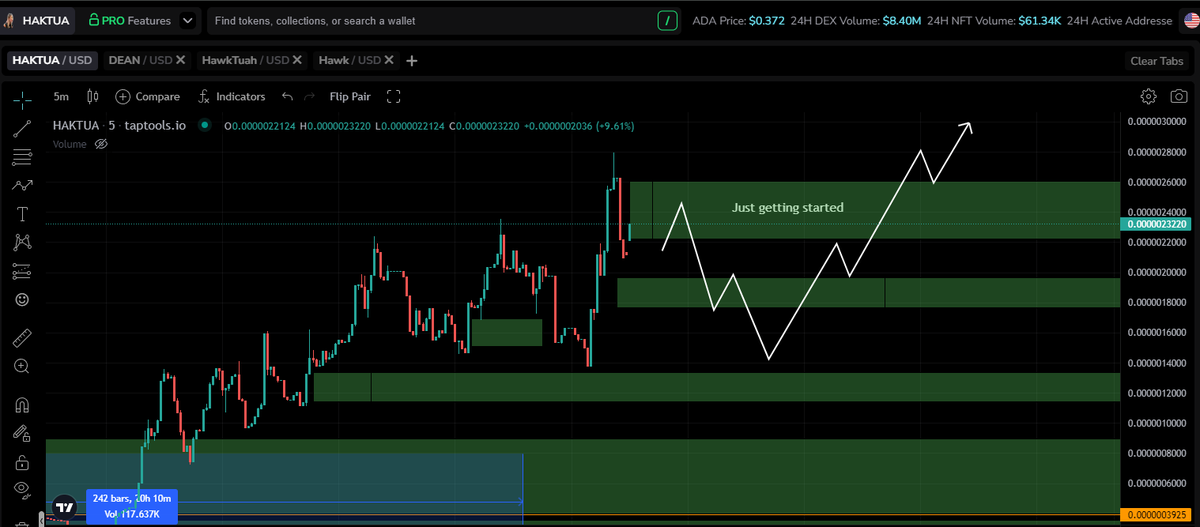Click the 0.0000030000 price axis label
1200x527 pixels.
point(1156,122)
